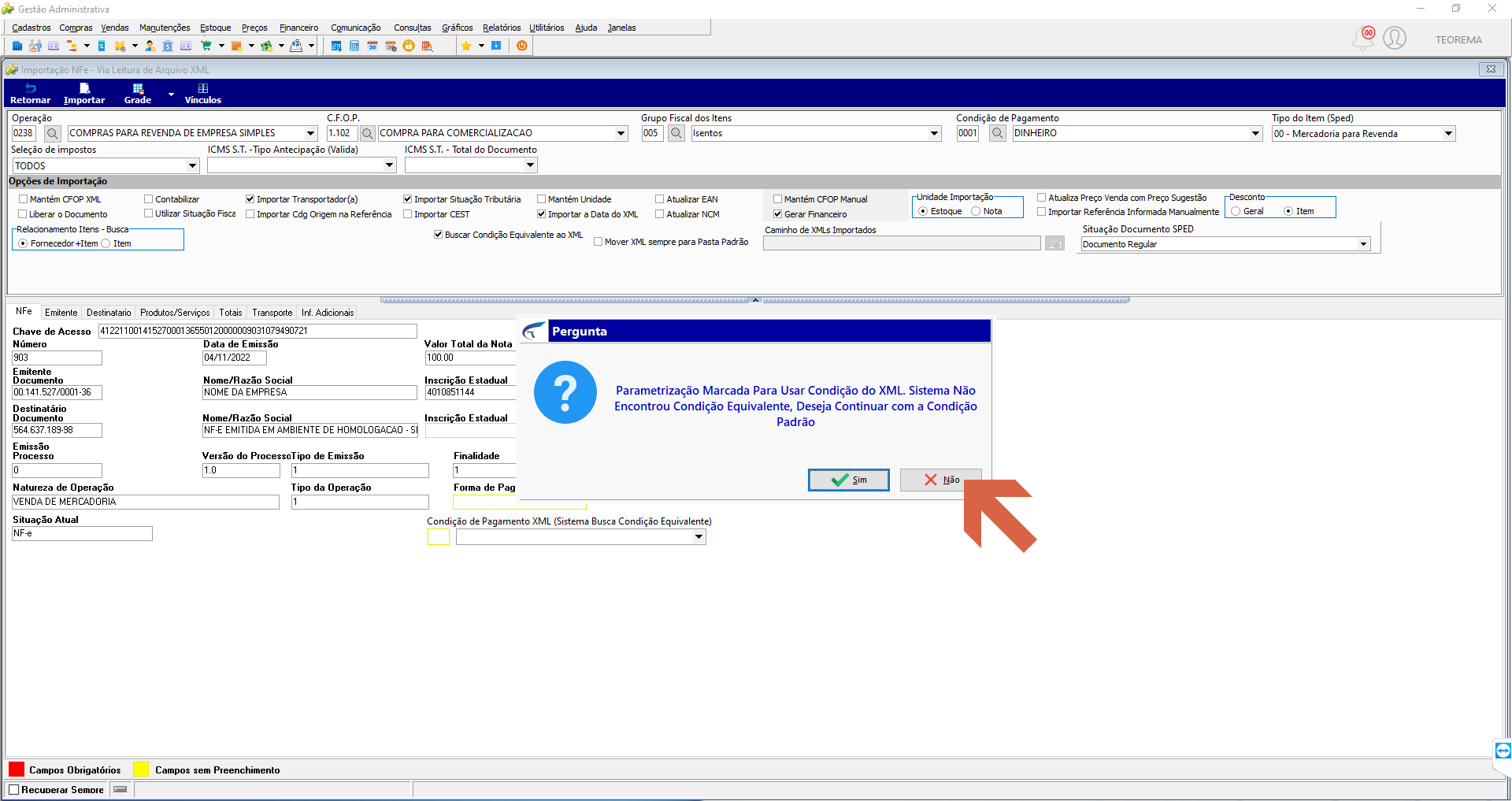The height and width of the screenshot is (801, 1512).
Task: Open the Estoque menu
Action: 216,28
